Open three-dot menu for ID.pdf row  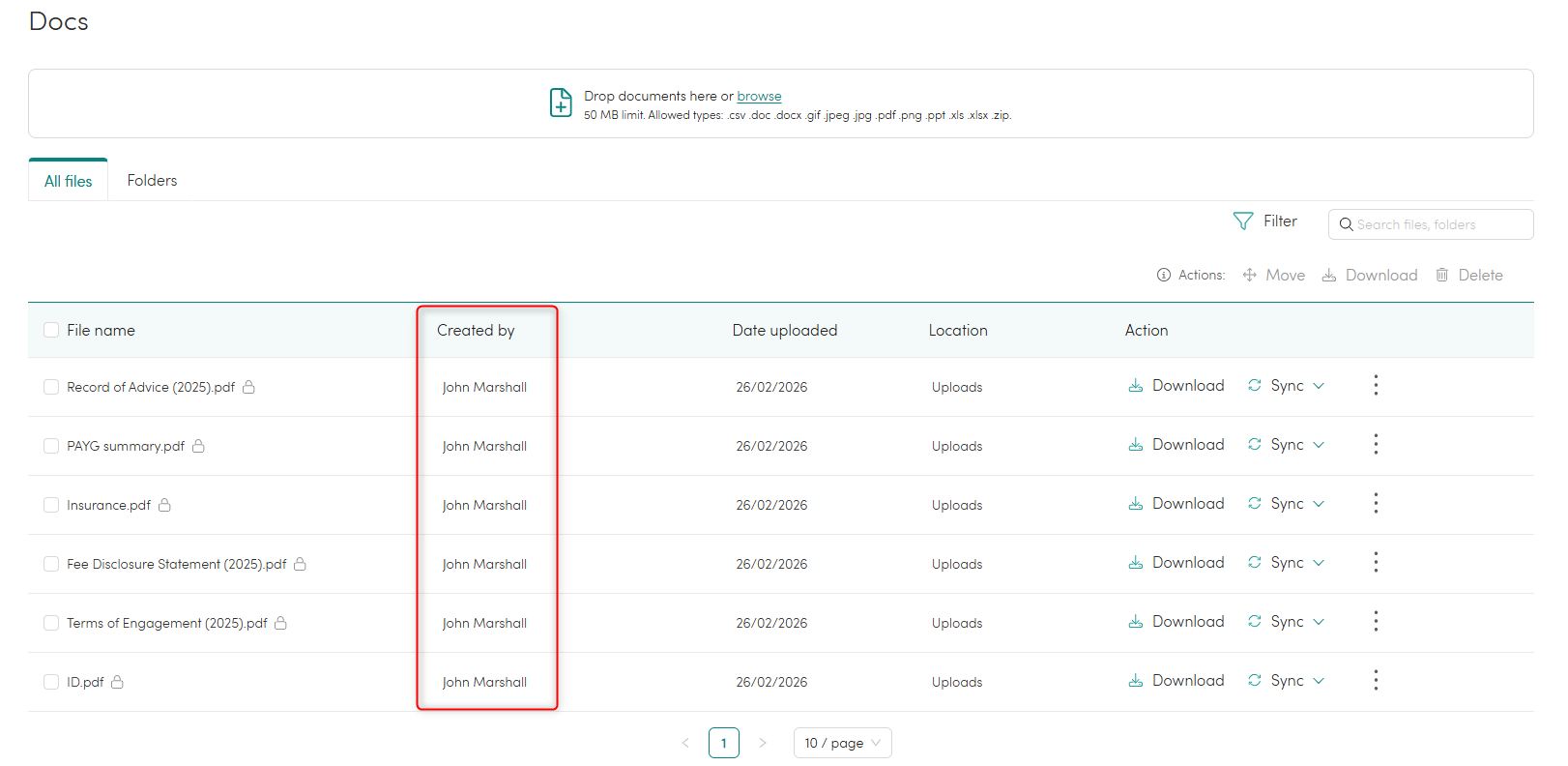(1376, 681)
